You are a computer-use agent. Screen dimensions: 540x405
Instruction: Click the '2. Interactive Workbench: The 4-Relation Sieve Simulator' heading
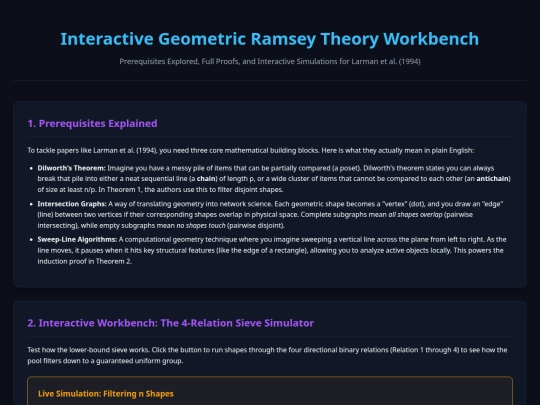(x=170, y=323)
